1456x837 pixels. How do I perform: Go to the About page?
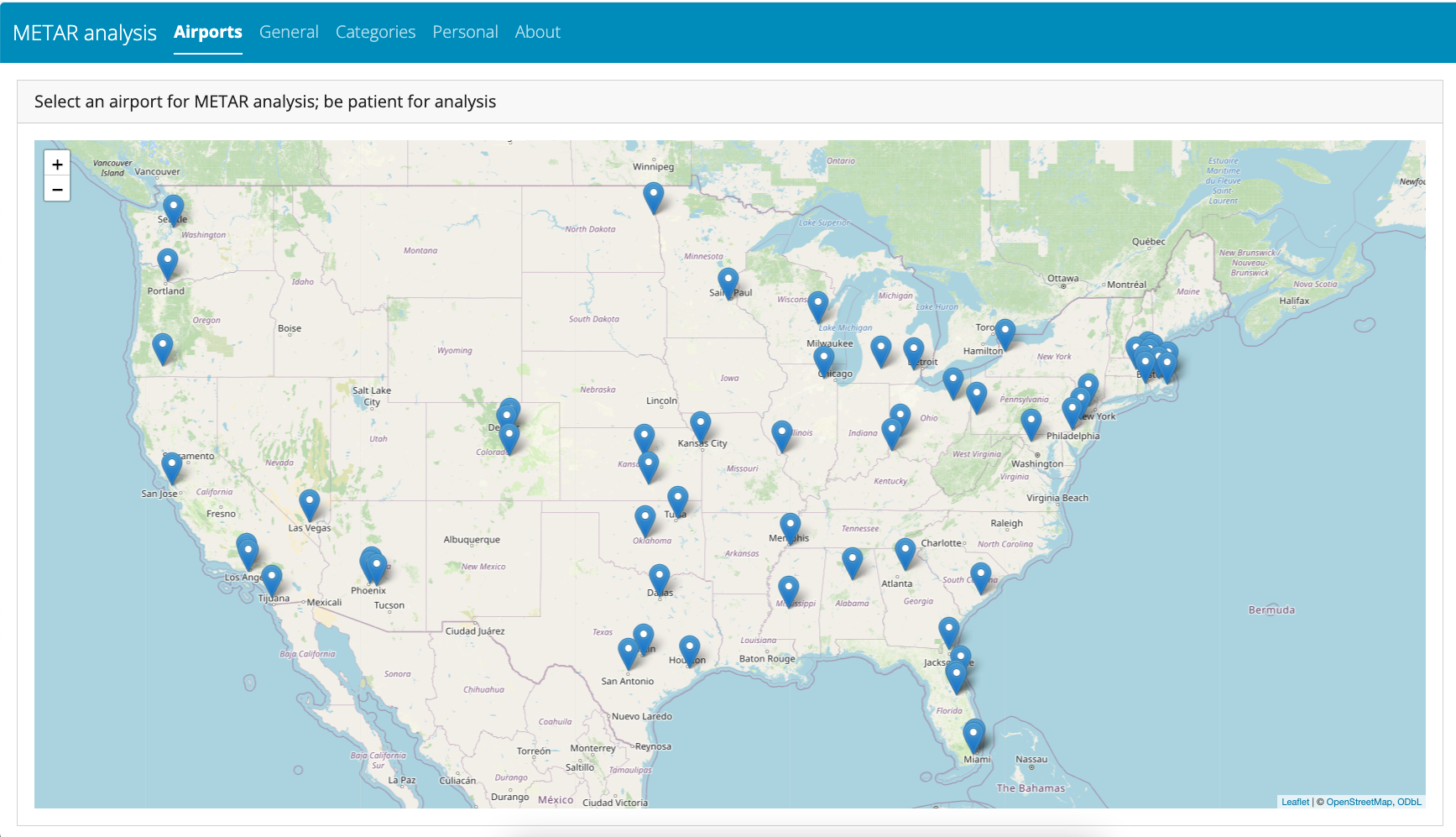[x=537, y=32]
